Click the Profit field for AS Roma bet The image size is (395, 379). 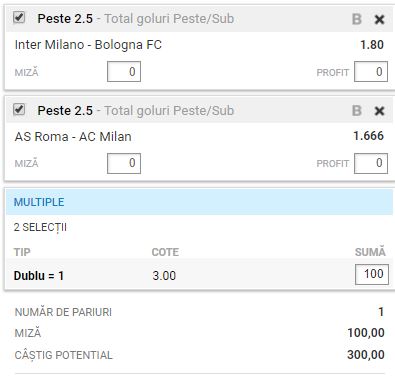tap(371, 163)
